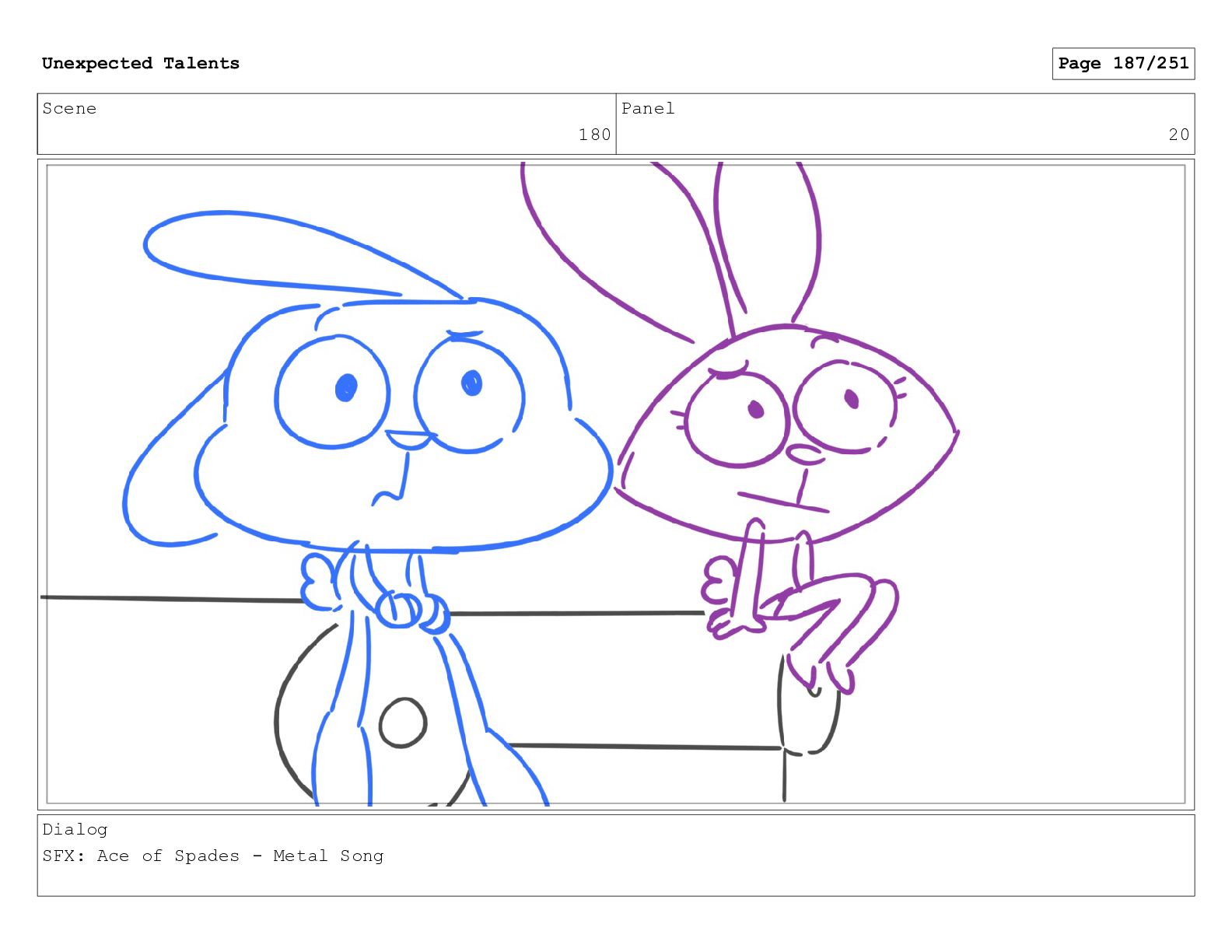Screen dimensions: 1232x952
Task: Click 'SFX: Ace of Spades - Metal Song' text
Action: [x=213, y=856]
